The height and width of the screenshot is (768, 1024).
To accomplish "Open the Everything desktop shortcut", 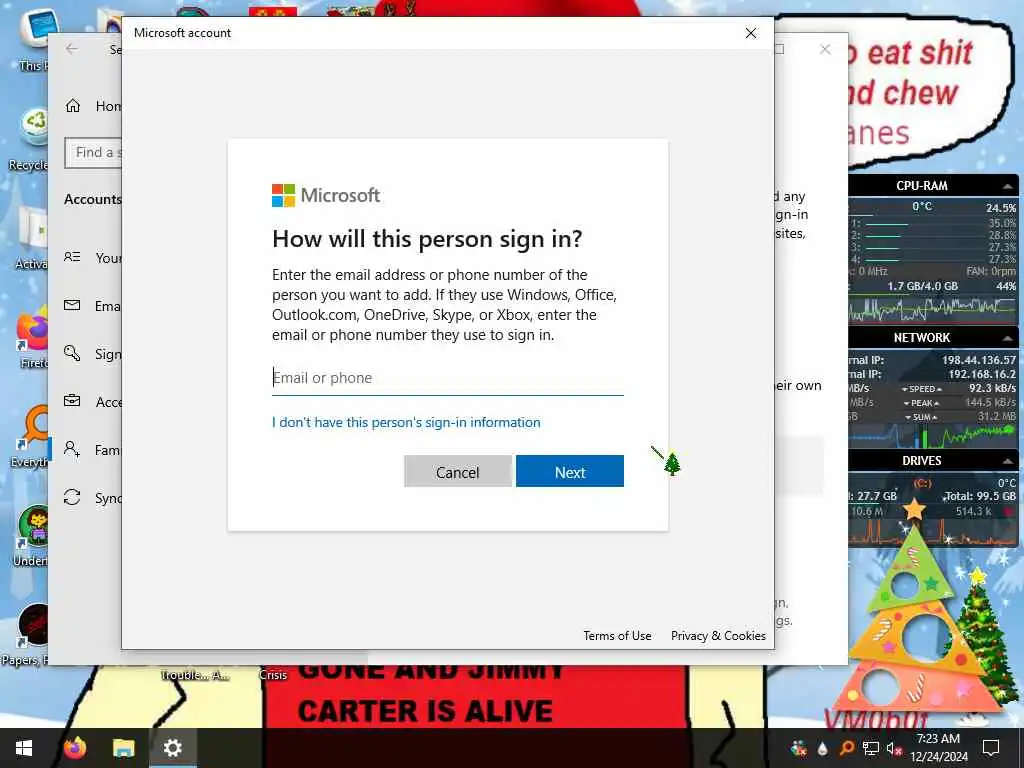I will [29, 438].
